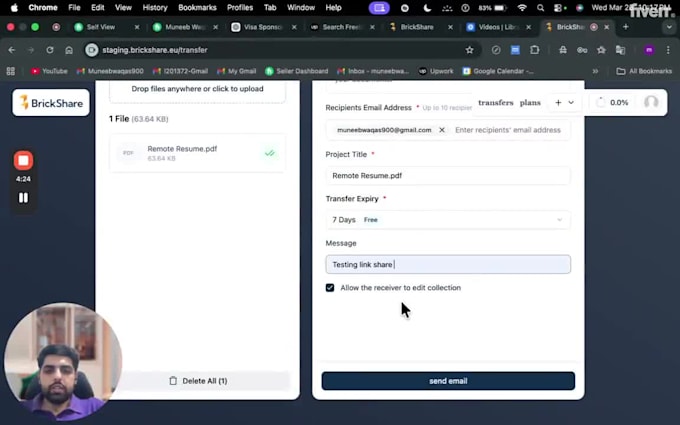Click the plus icon in the top navigation
This screenshot has width=680, height=425.
(558, 102)
